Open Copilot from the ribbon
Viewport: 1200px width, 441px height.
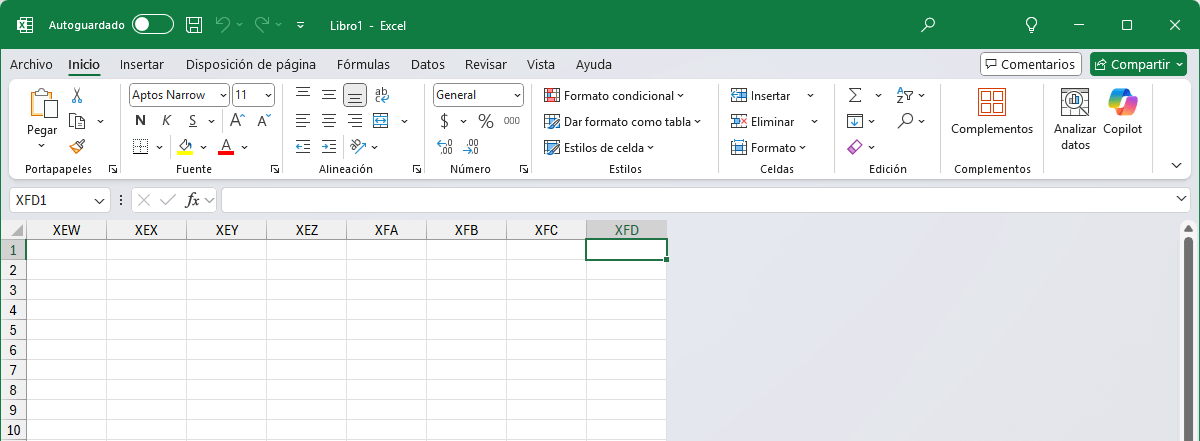coord(1122,112)
